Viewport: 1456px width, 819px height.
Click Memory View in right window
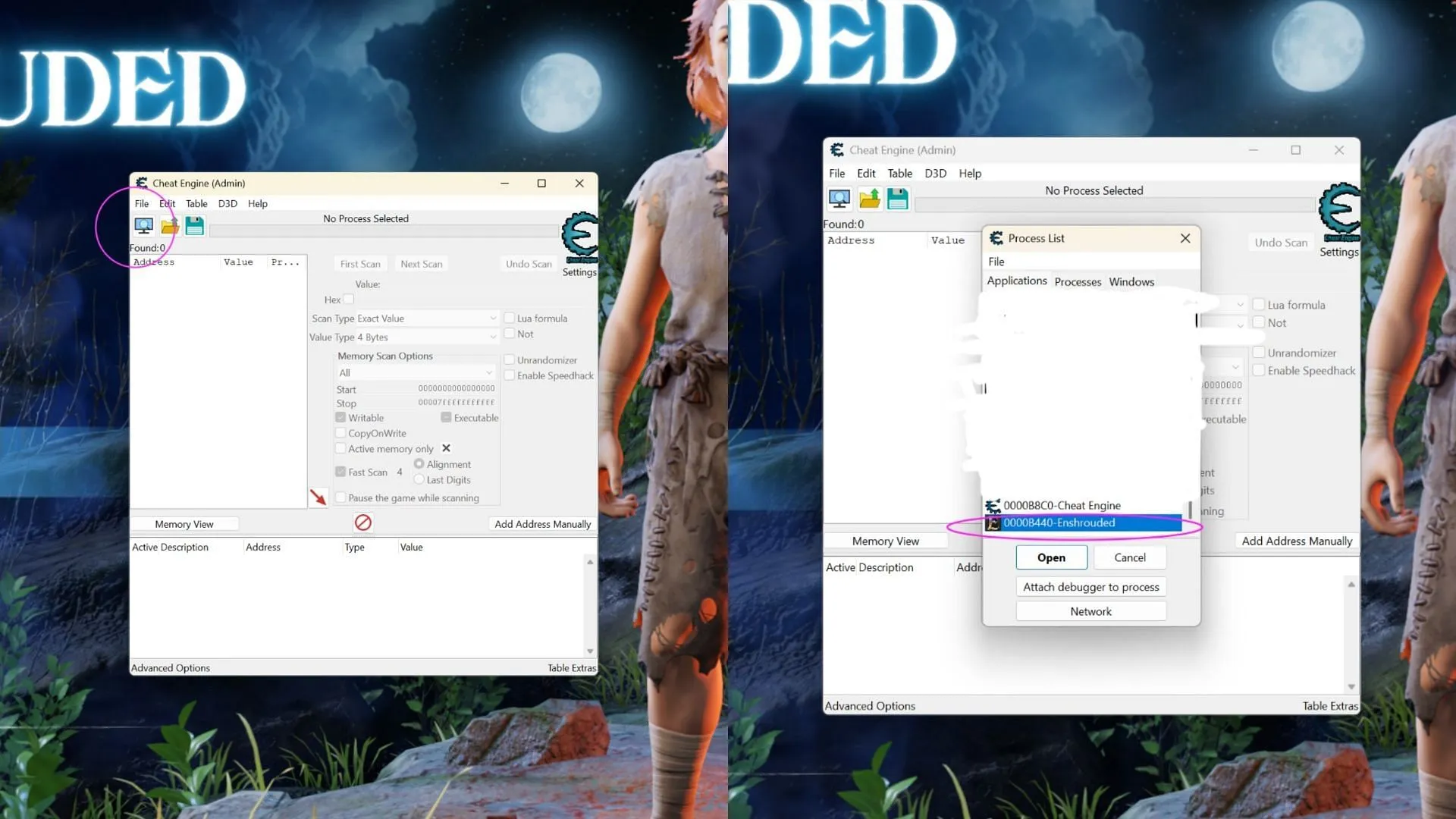886,541
